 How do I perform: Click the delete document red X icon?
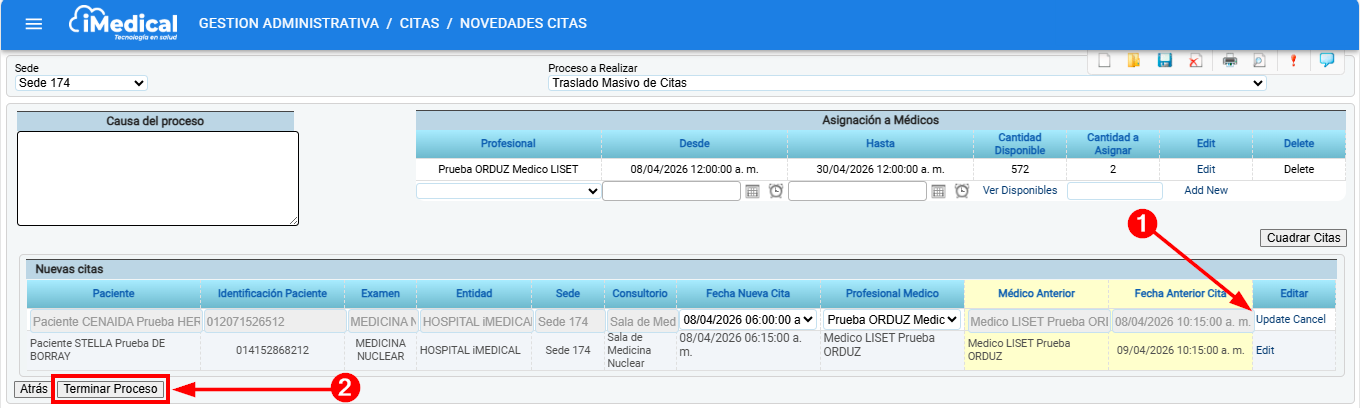coord(1195,60)
